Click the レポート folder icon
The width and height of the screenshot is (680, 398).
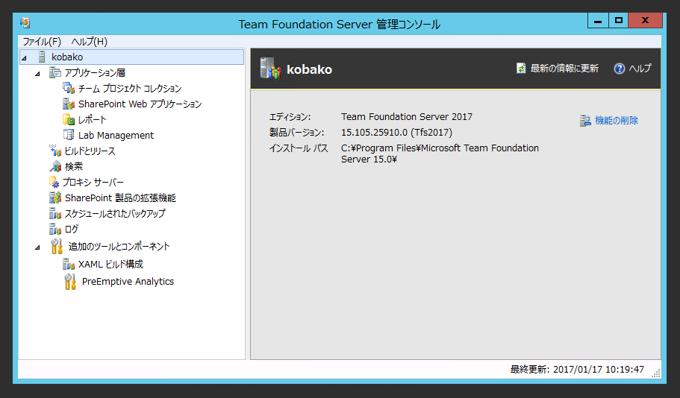click(69, 120)
